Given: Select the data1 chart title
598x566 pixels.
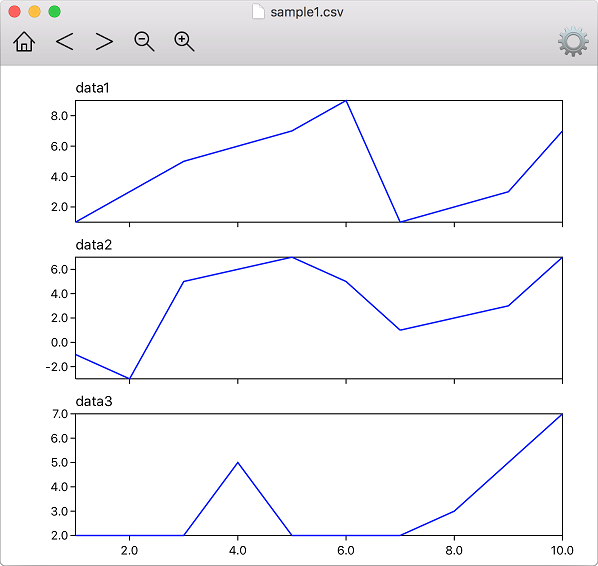Looking at the screenshot, I should [93, 88].
